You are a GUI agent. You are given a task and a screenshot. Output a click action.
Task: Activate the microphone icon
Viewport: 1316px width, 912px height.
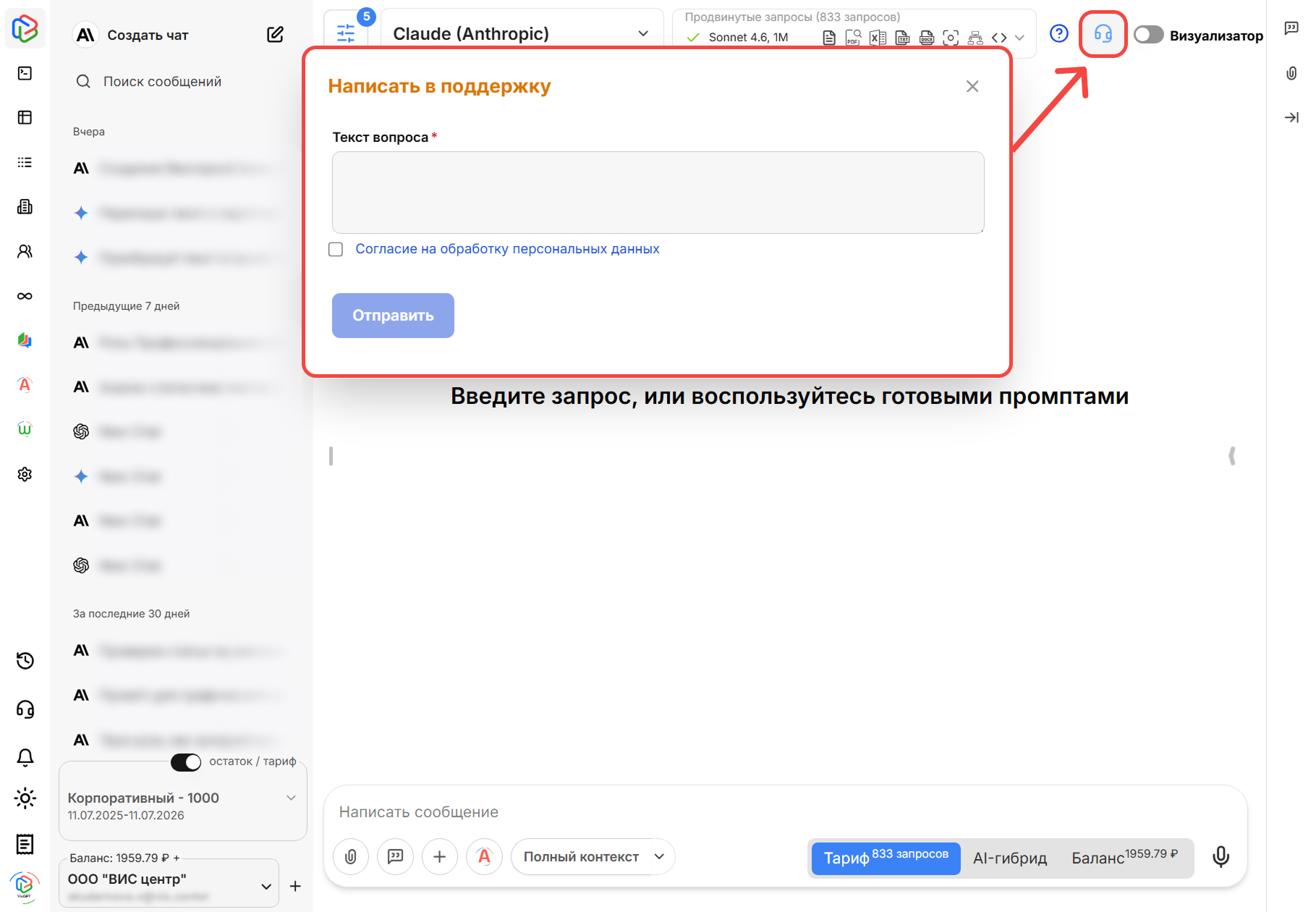tap(1221, 856)
